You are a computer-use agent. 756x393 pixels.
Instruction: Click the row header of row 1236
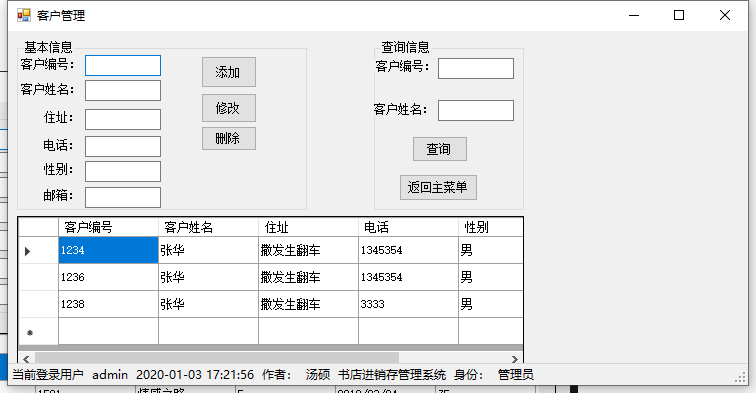click(x=39, y=277)
